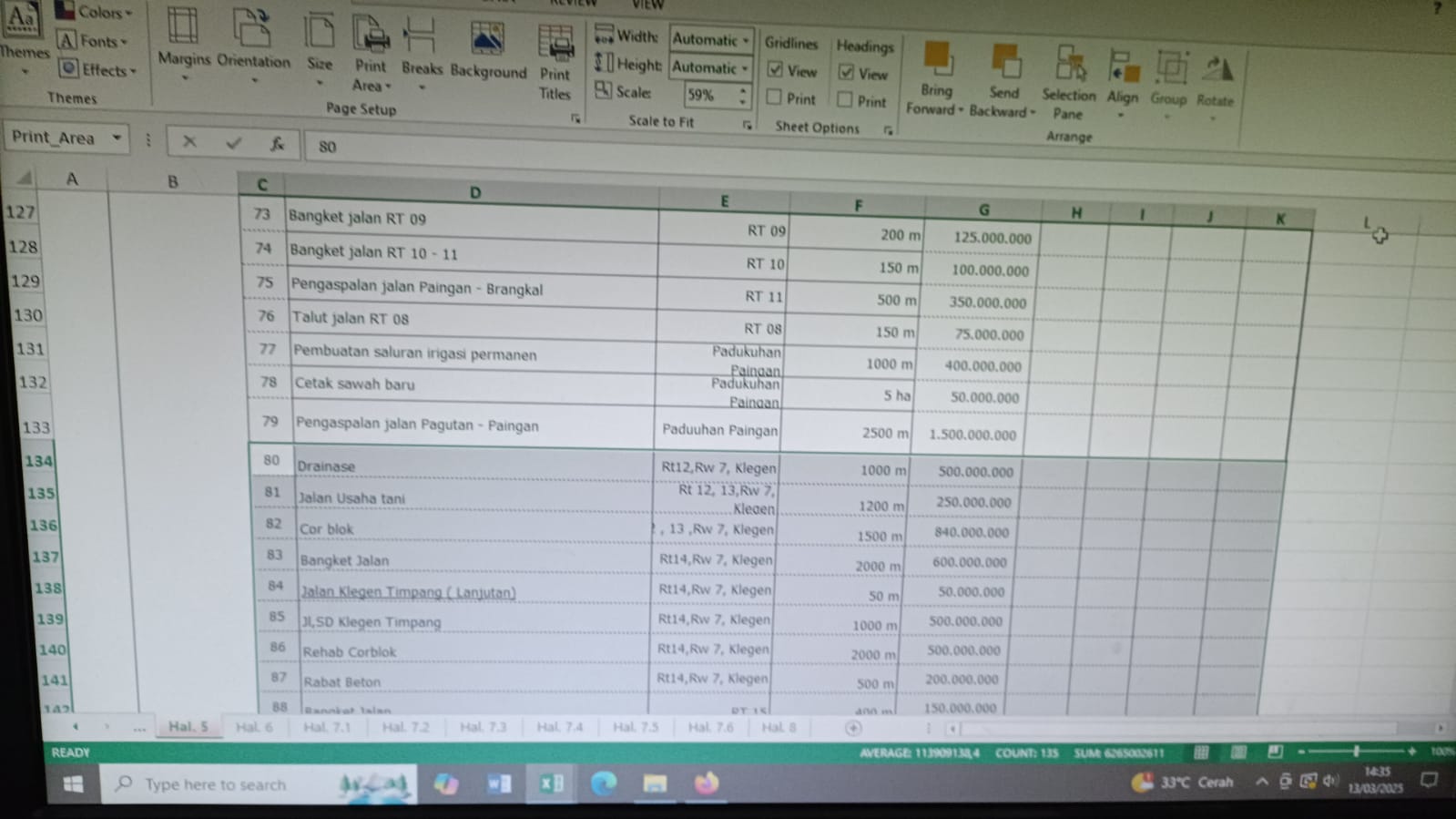Screen dimensions: 1456x819
Task: Open Excel Help question mark
Action: (1437, 8)
